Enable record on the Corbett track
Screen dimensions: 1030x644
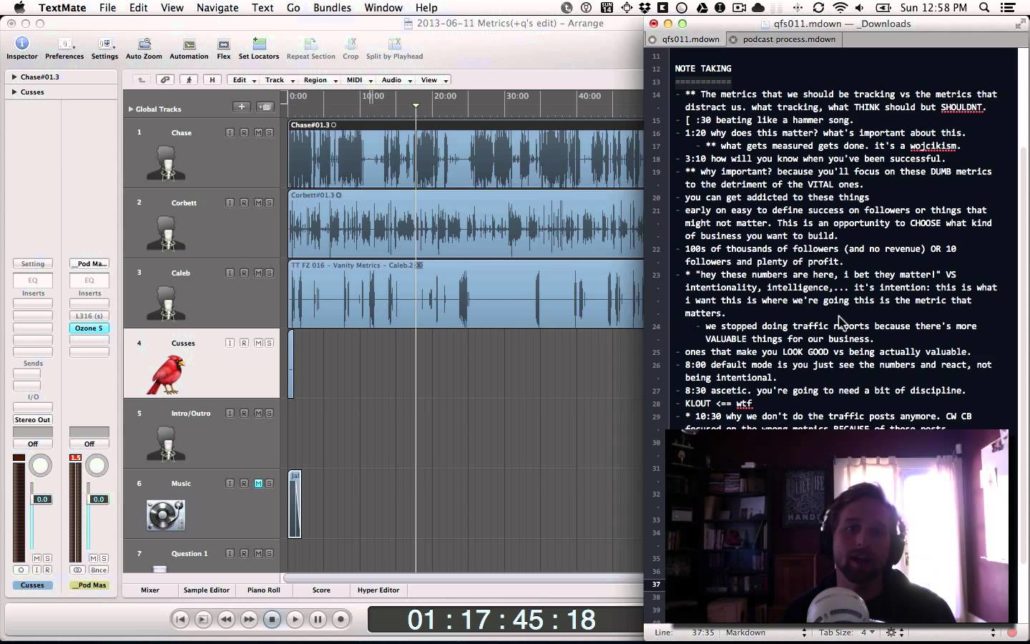[243, 202]
